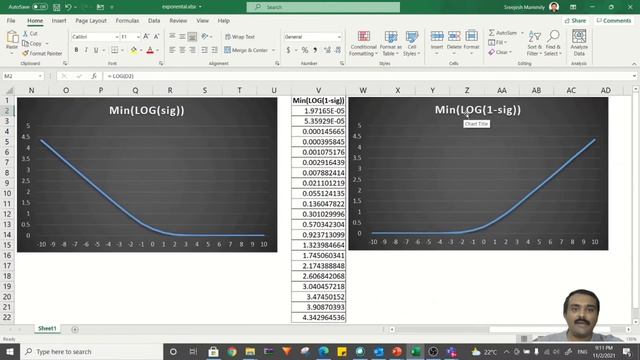
Task: Click the Decrease Font Size icon
Action: (x=156, y=37)
